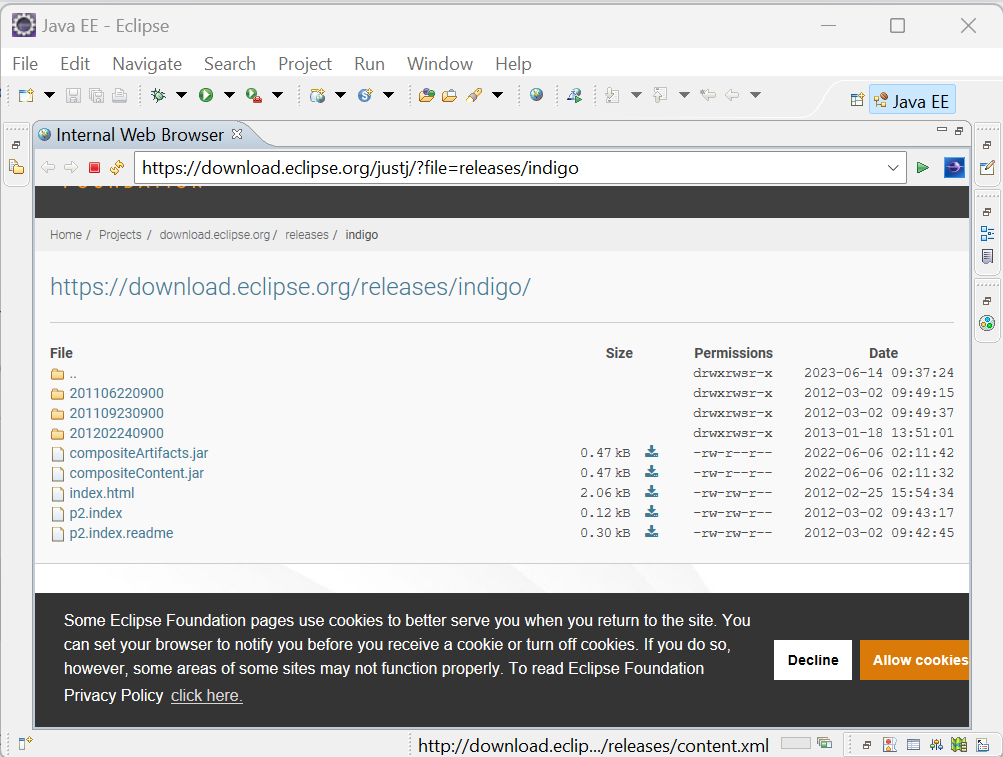Click the Debug bug icon in toolbar

[x=158, y=95]
